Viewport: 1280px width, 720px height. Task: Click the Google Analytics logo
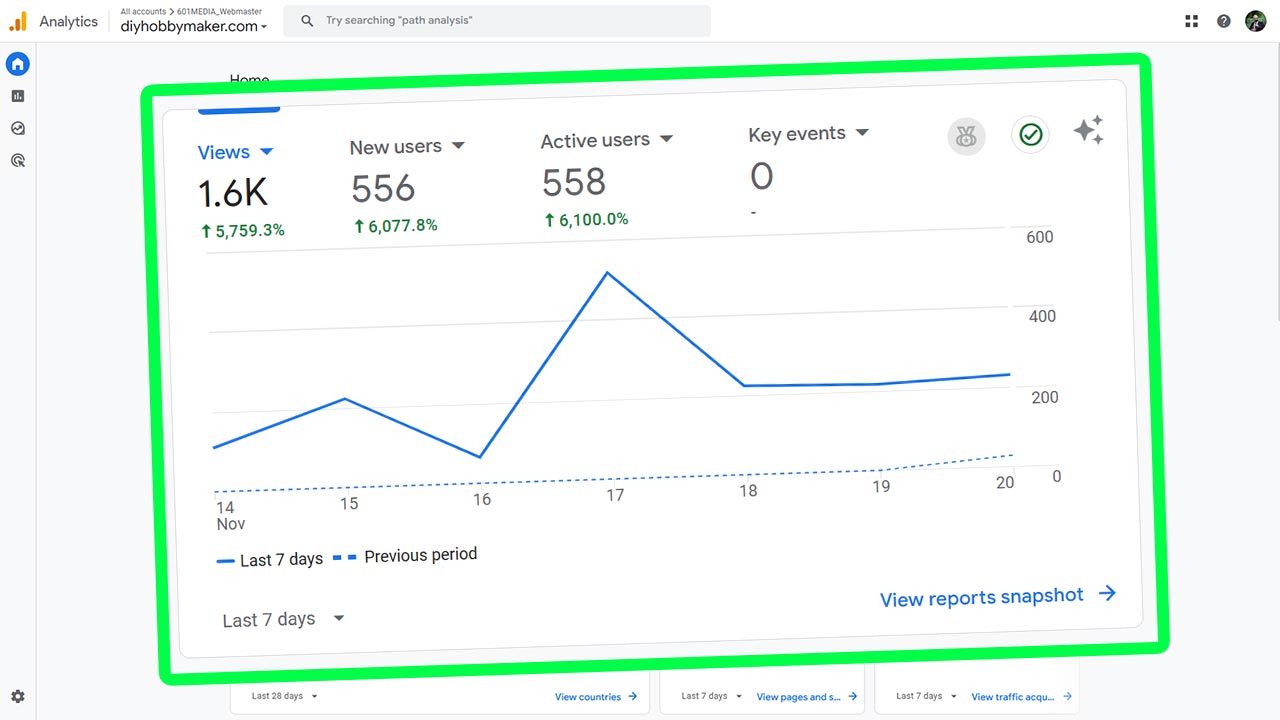coord(18,21)
